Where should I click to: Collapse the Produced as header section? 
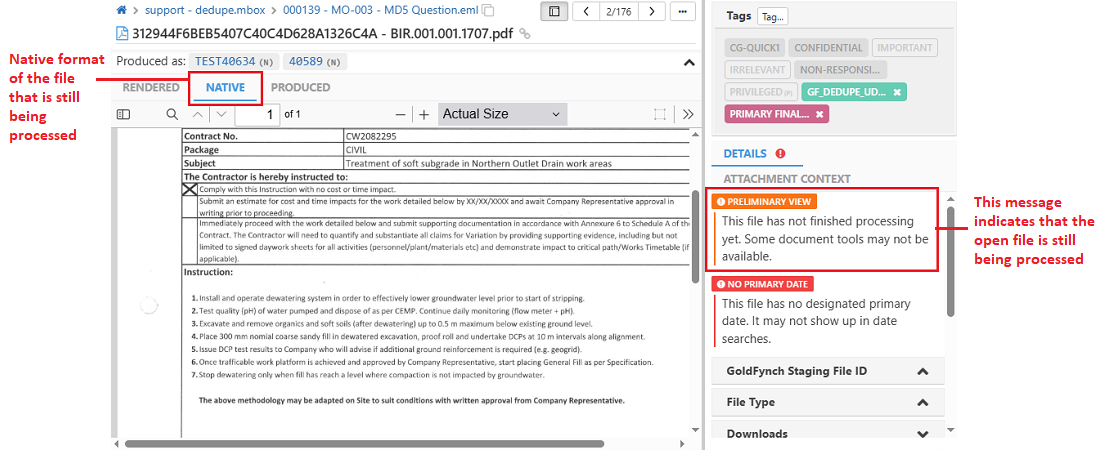(689, 63)
